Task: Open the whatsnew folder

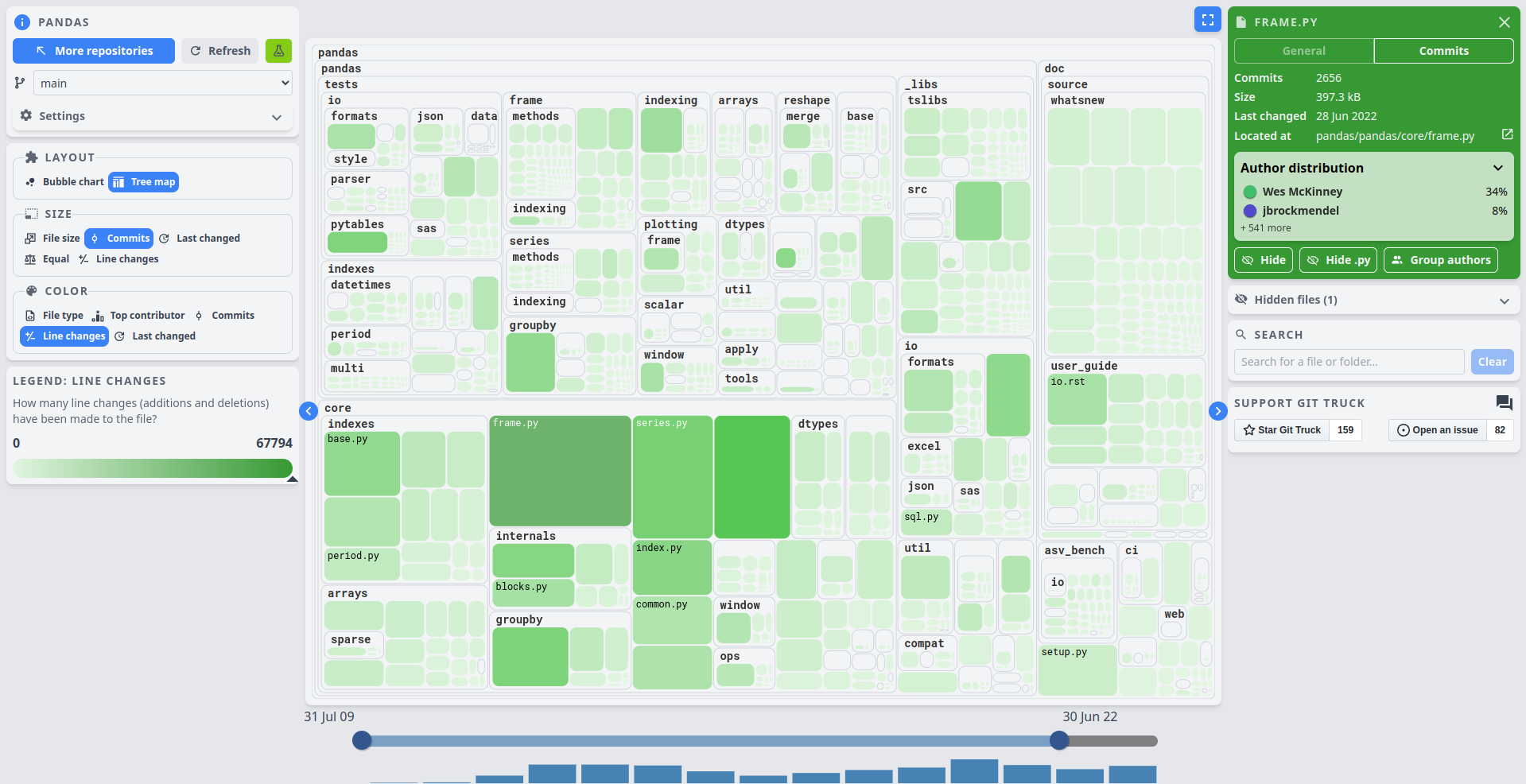Action: [1078, 100]
